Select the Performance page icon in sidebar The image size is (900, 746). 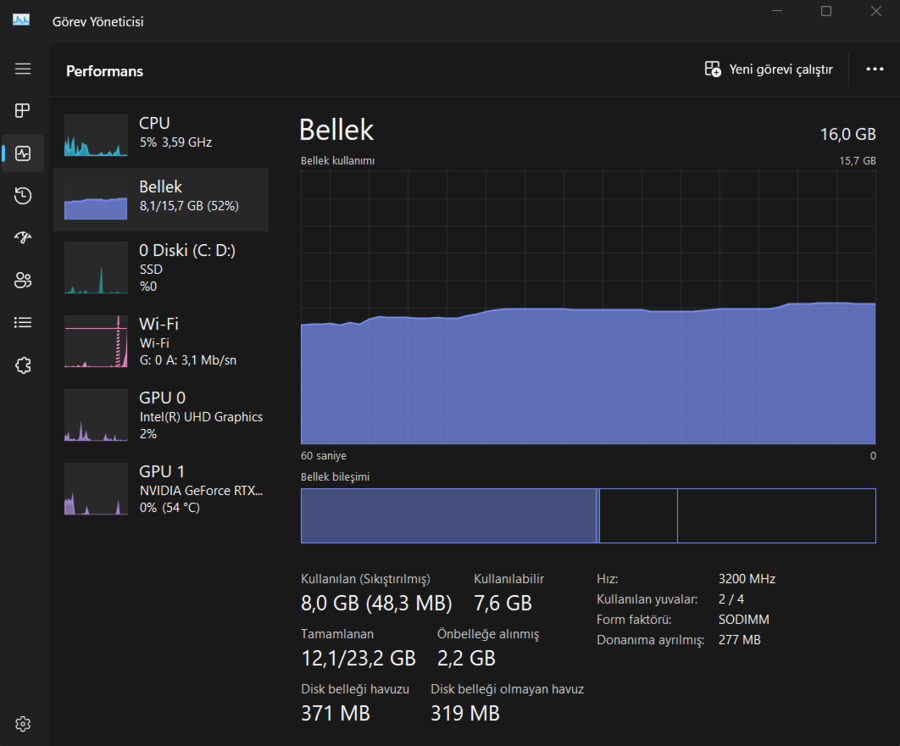tap(23, 153)
